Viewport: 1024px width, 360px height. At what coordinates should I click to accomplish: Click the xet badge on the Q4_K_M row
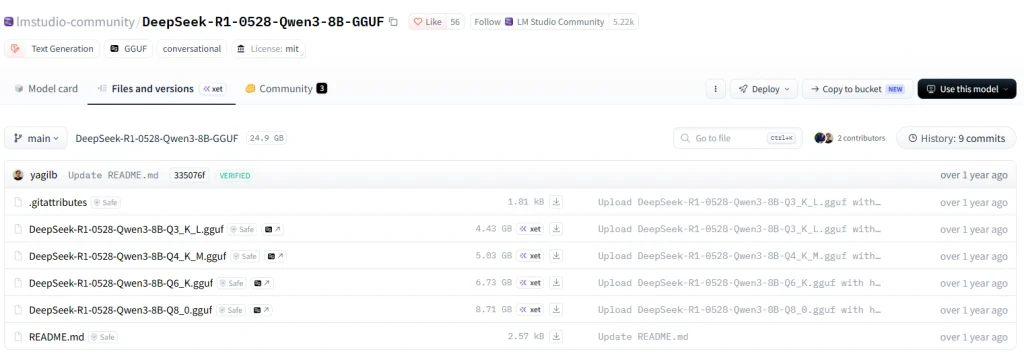pos(531,255)
